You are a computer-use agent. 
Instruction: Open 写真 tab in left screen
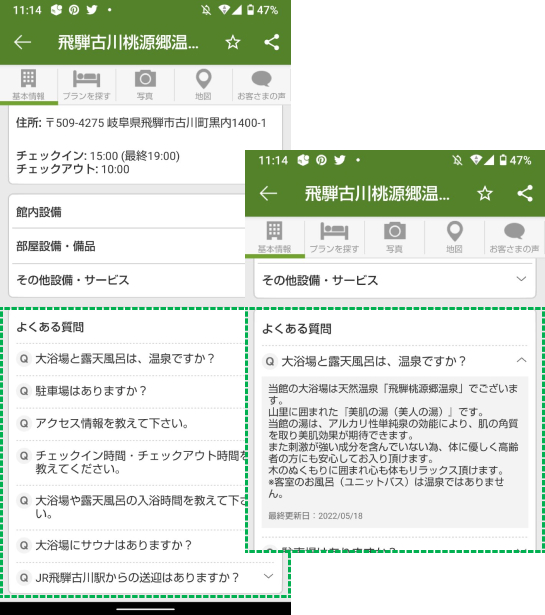[145, 85]
